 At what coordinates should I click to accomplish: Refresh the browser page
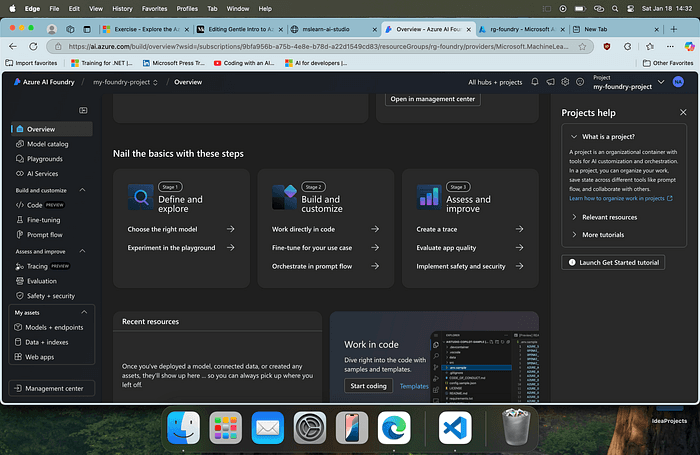click(x=33, y=46)
